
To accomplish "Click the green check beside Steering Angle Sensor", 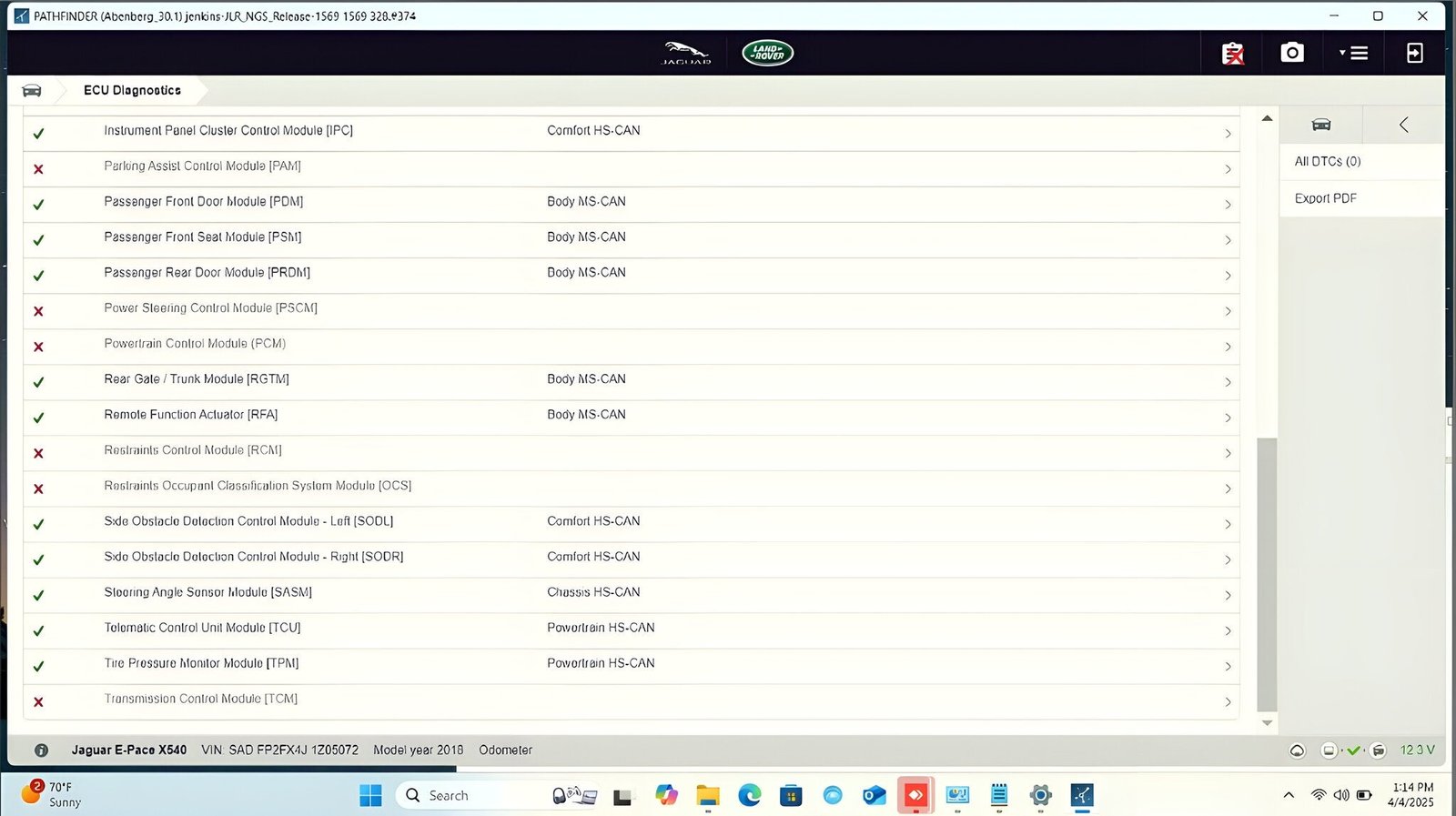I will (x=38, y=595).
